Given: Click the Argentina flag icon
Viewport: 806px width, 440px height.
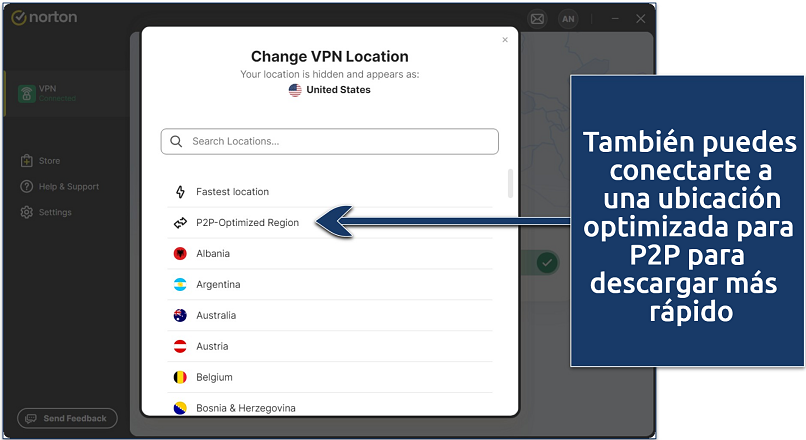Looking at the screenshot, I should (180, 285).
